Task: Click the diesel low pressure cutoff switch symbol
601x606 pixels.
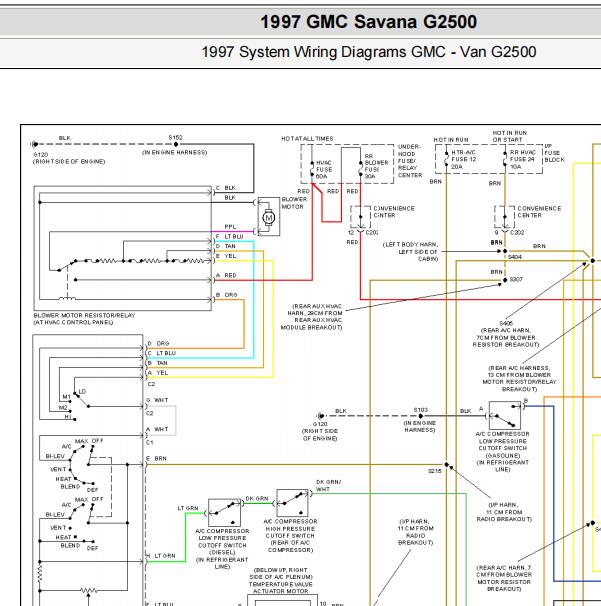Action: point(224,512)
